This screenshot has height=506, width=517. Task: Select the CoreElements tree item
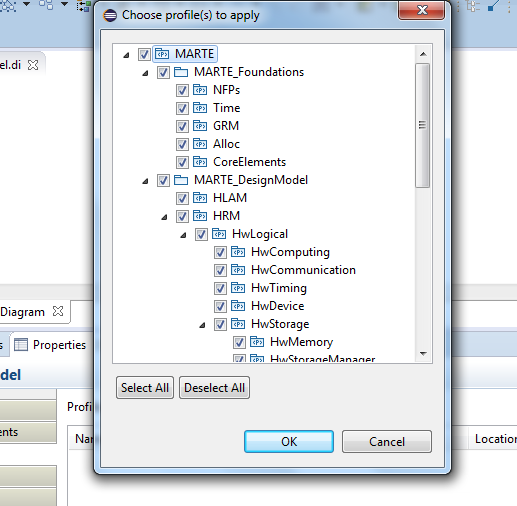tap(249, 162)
